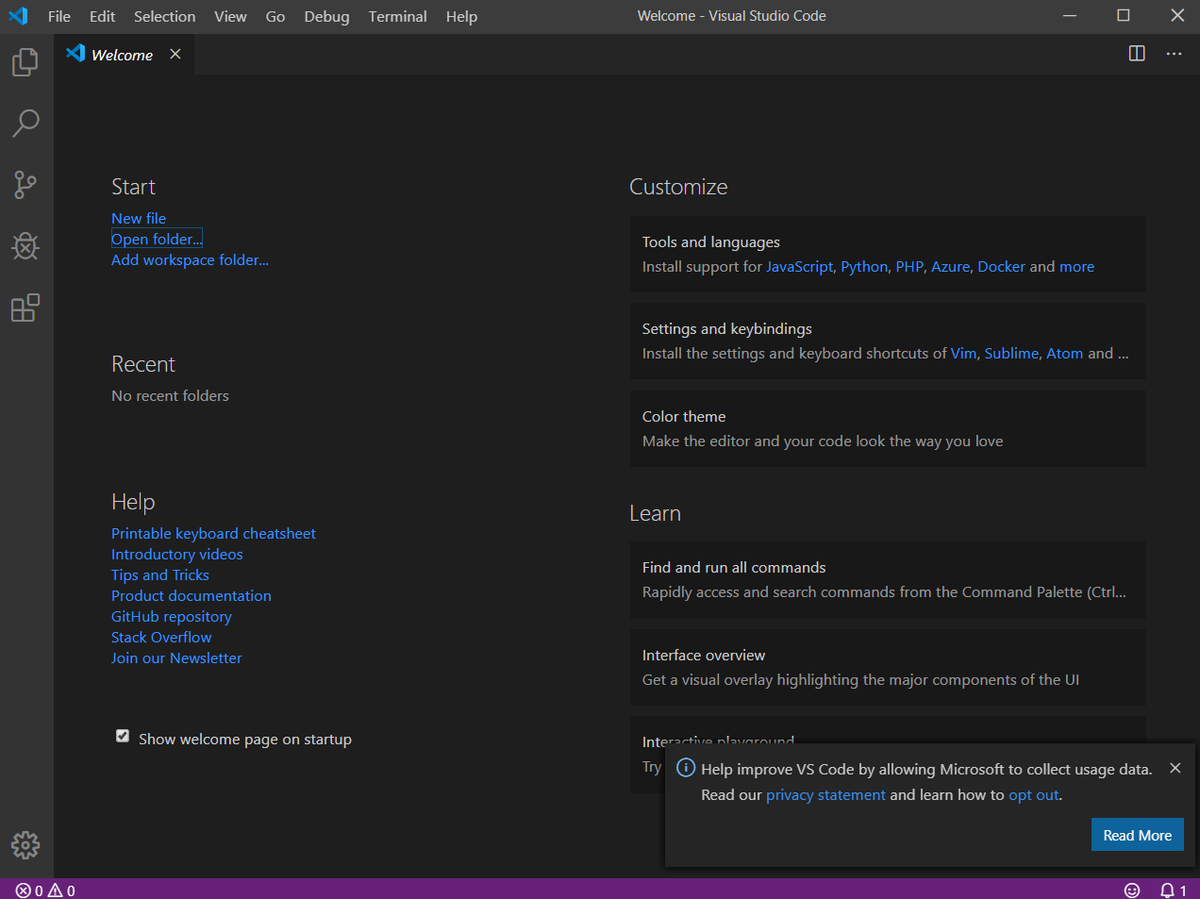
Task: Open the Help menu
Action: pos(461,16)
